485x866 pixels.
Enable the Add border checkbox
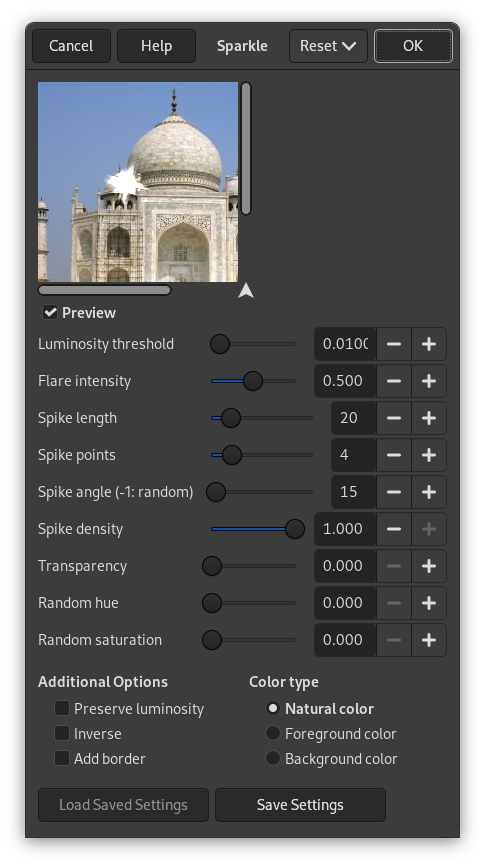[x=62, y=758]
